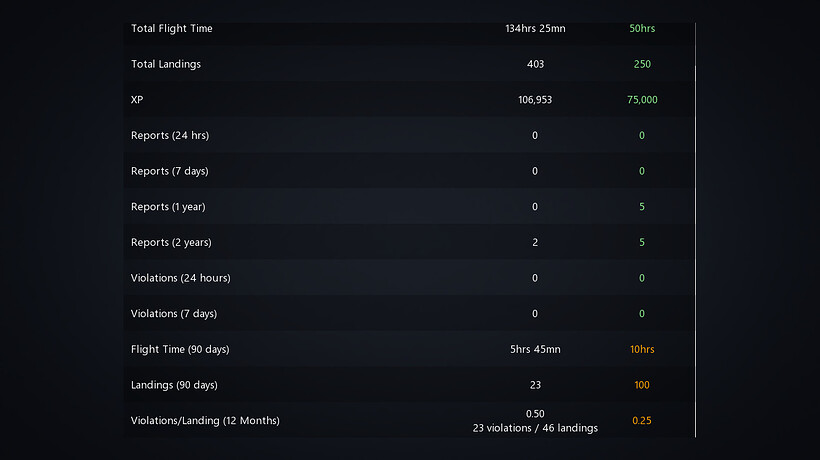Click the Reports (2 years) label
The height and width of the screenshot is (460, 820).
pyautogui.click(x=171, y=242)
